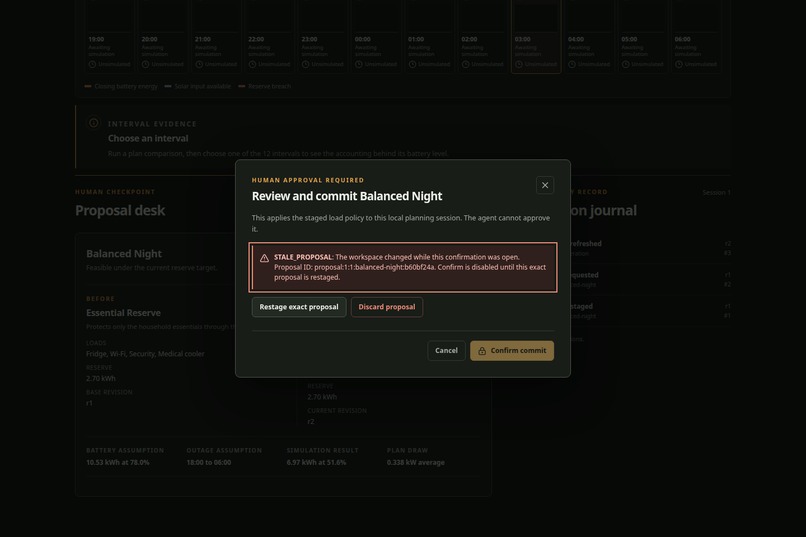Click the Reserve breach legend item

coord(265,86)
